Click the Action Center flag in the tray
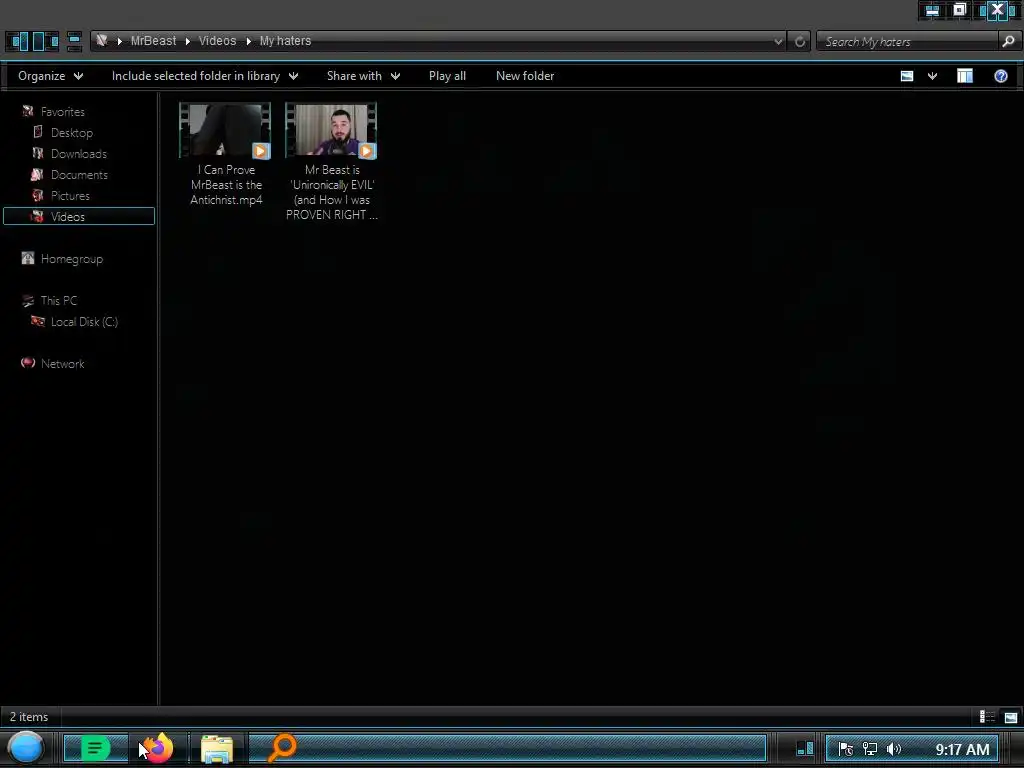Screen dimensions: 1024x768 click(x=845, y=749)
